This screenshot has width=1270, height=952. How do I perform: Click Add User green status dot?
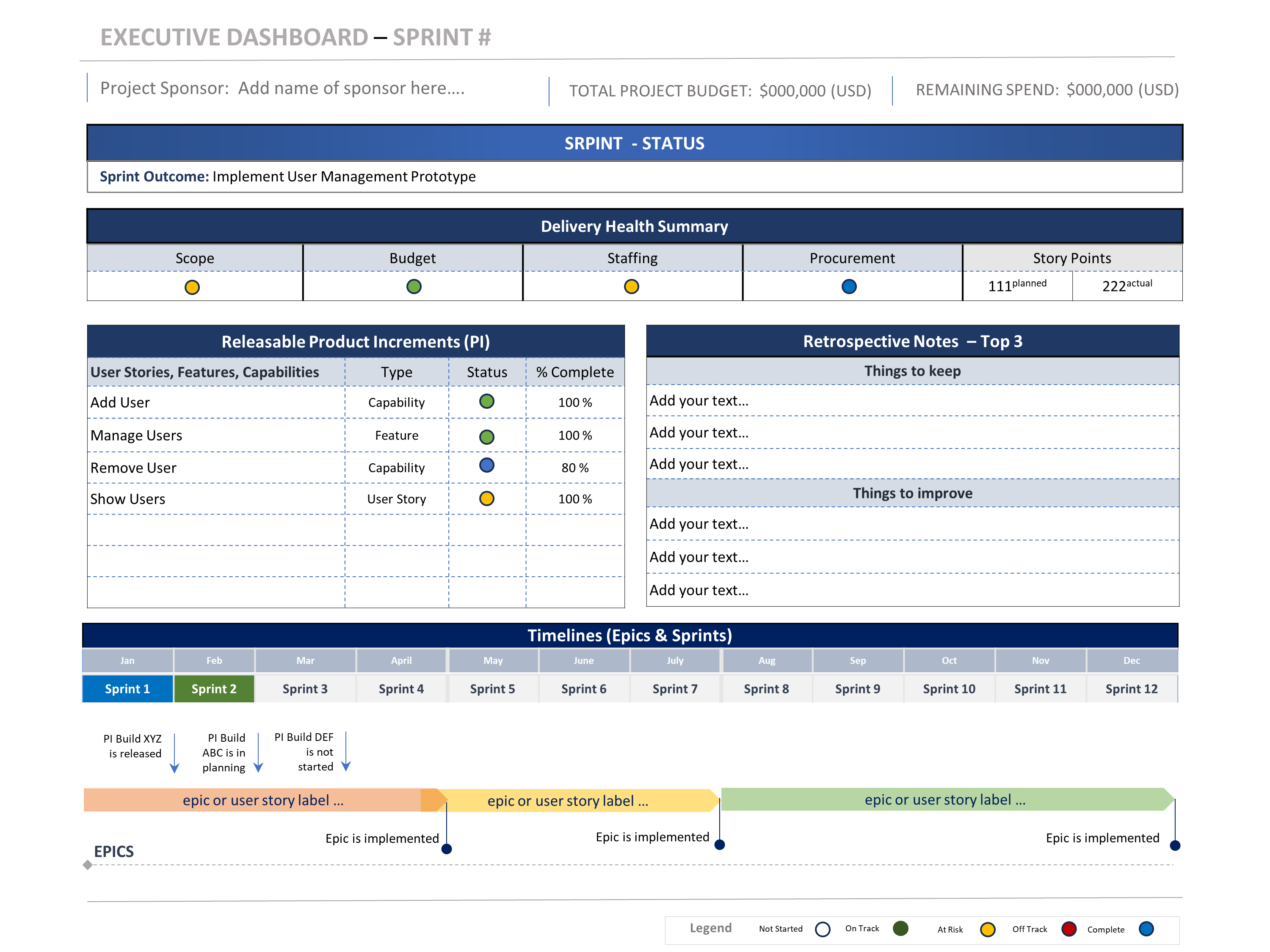tap(486, 401)
